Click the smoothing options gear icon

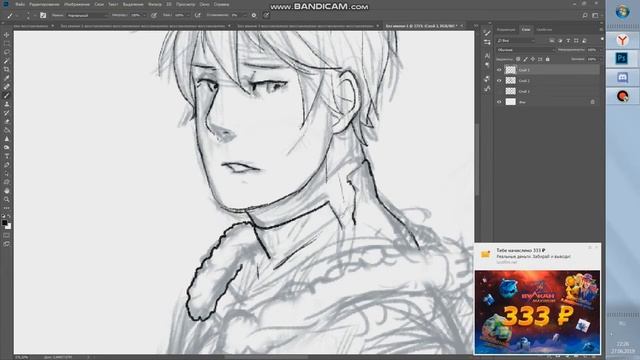coord(254,15)
